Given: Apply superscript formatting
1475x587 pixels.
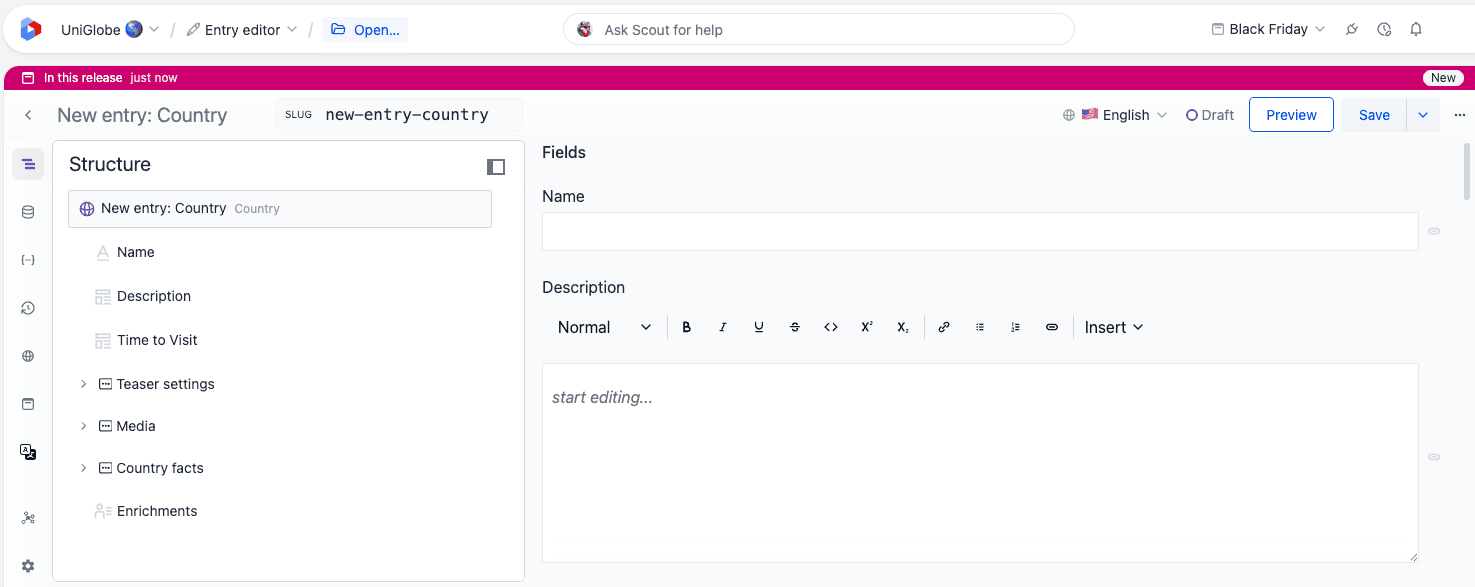Looking at the screenshot, I should tap(867, 327).
